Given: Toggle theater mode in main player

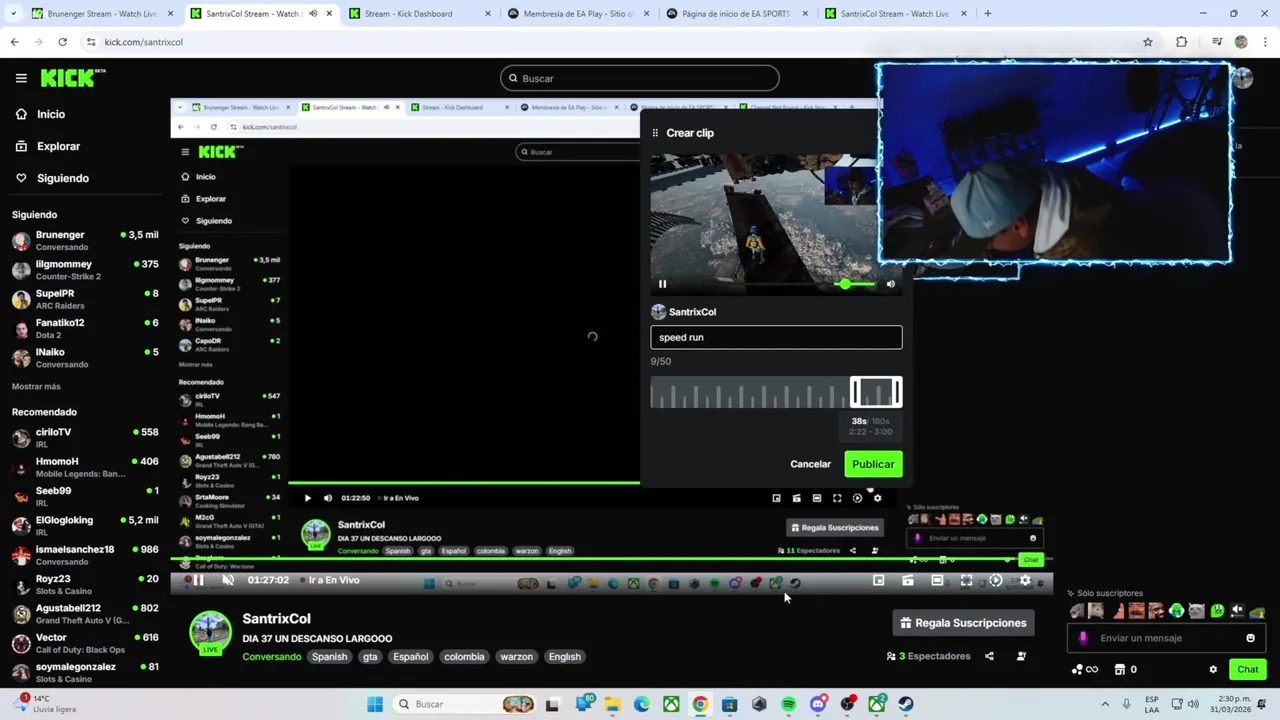Looking at the screenshot, I should pos(937,580).
